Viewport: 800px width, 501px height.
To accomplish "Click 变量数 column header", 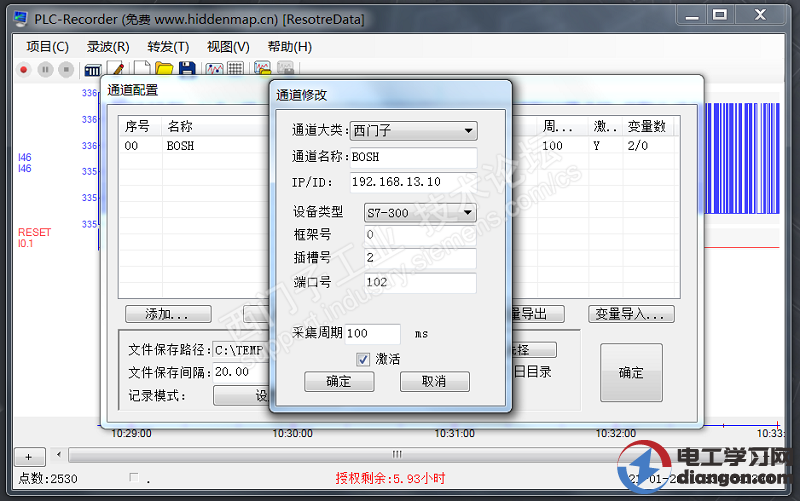I will [x=648, y=127].
